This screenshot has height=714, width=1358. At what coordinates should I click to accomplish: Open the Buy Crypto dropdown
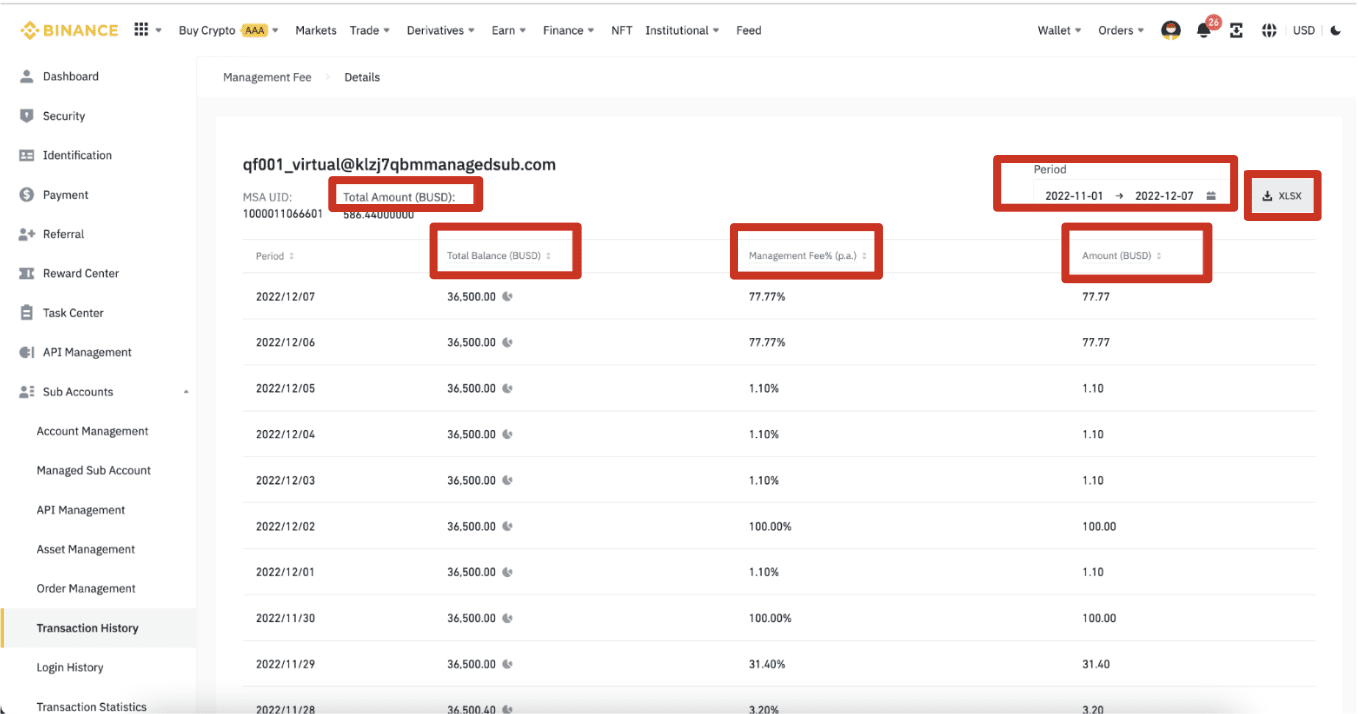pos(229,31)
